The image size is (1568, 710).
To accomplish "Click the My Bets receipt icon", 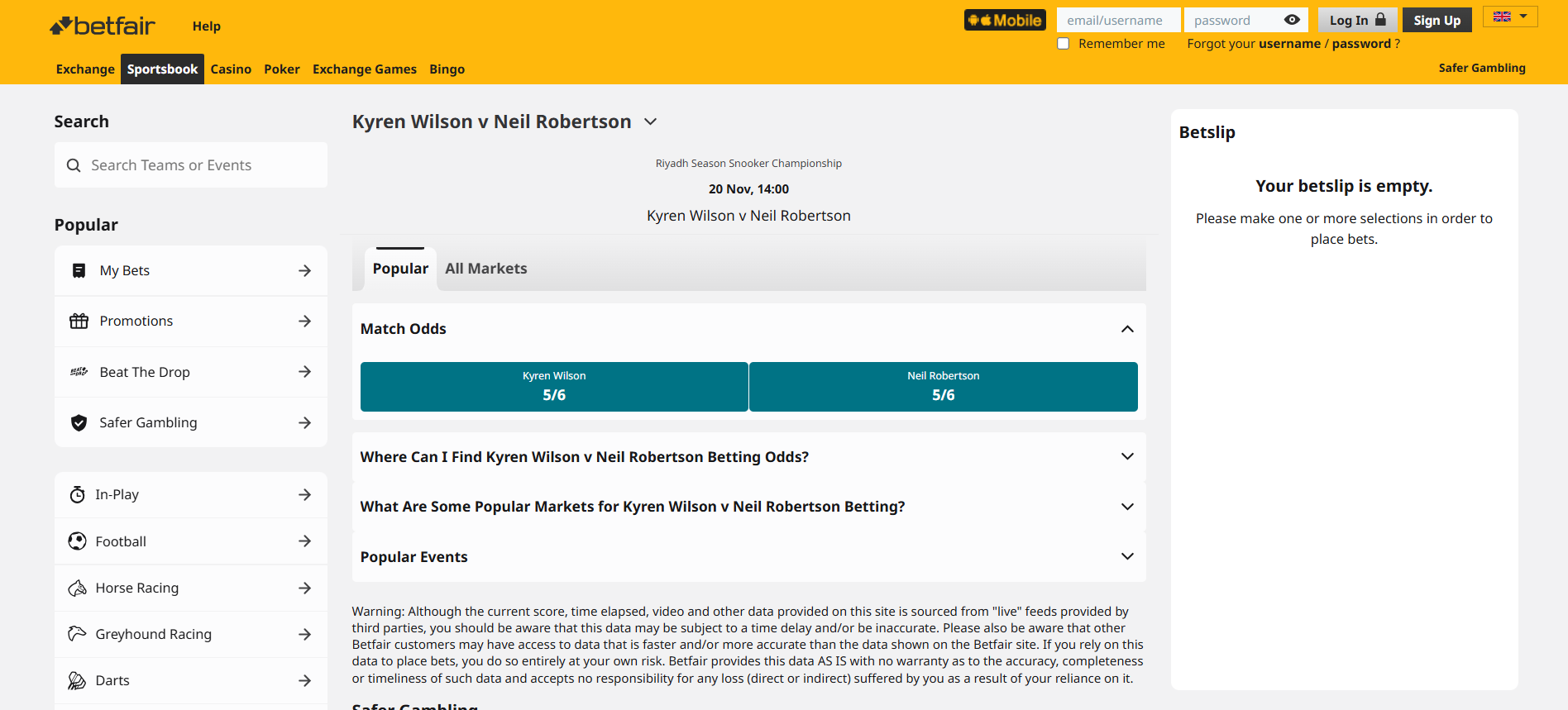I will point(79,271).
